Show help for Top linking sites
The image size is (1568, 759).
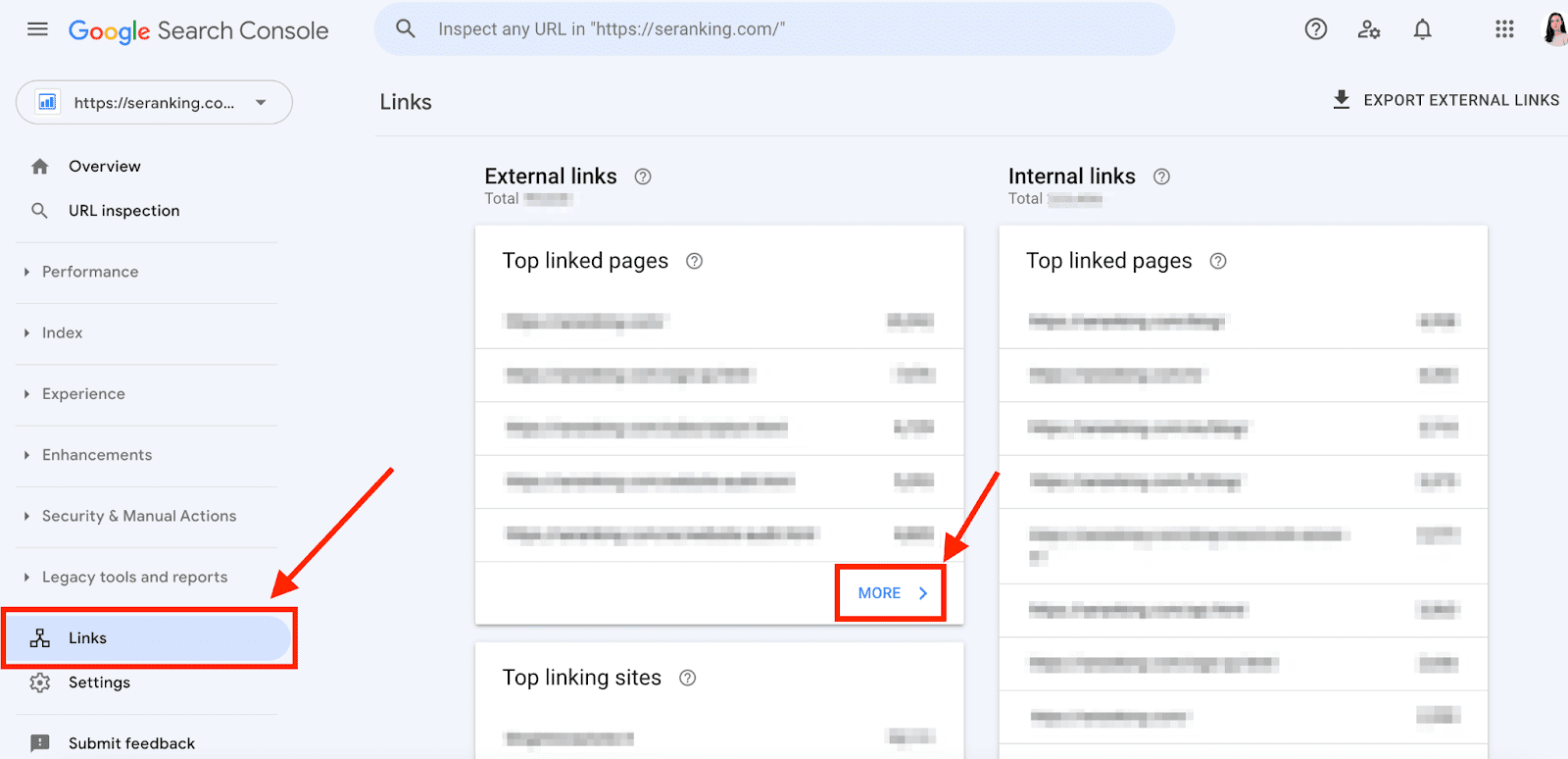coord(688,678)
